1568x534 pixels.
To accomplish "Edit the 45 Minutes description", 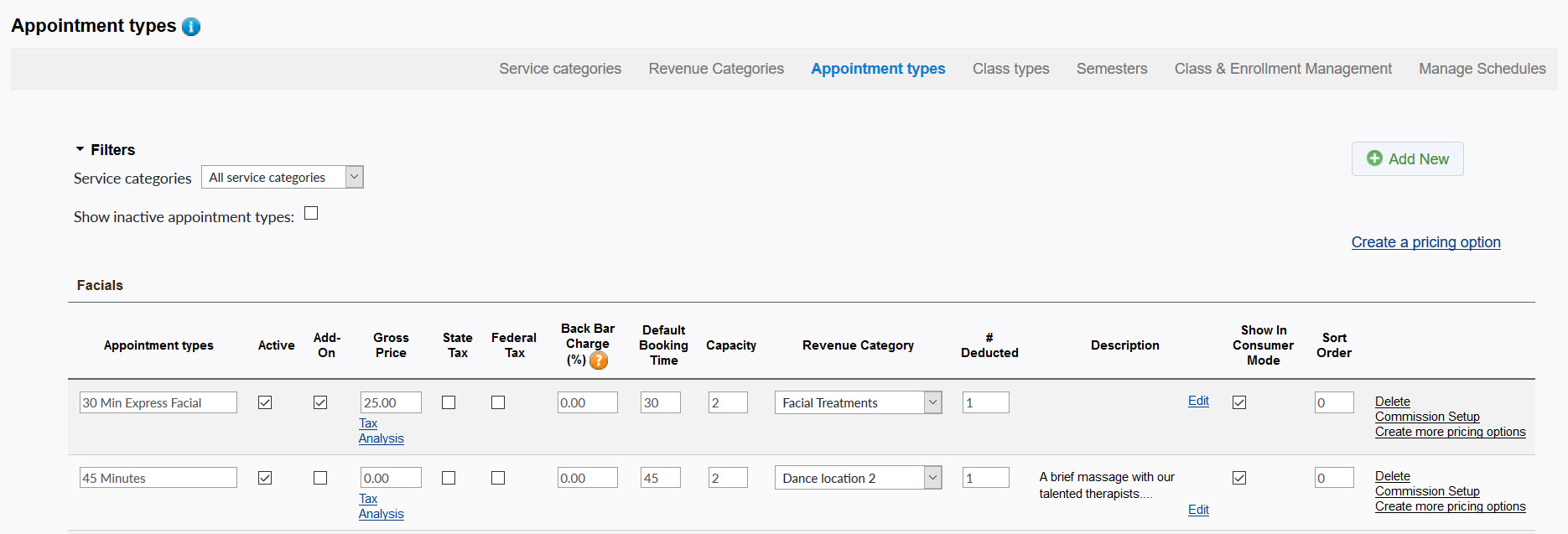I will tap(1198, 510).
